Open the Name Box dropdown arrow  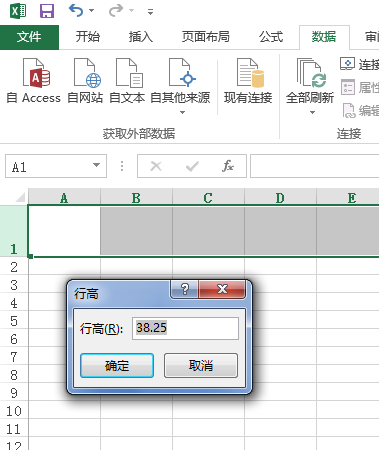(x=96, y=165)
